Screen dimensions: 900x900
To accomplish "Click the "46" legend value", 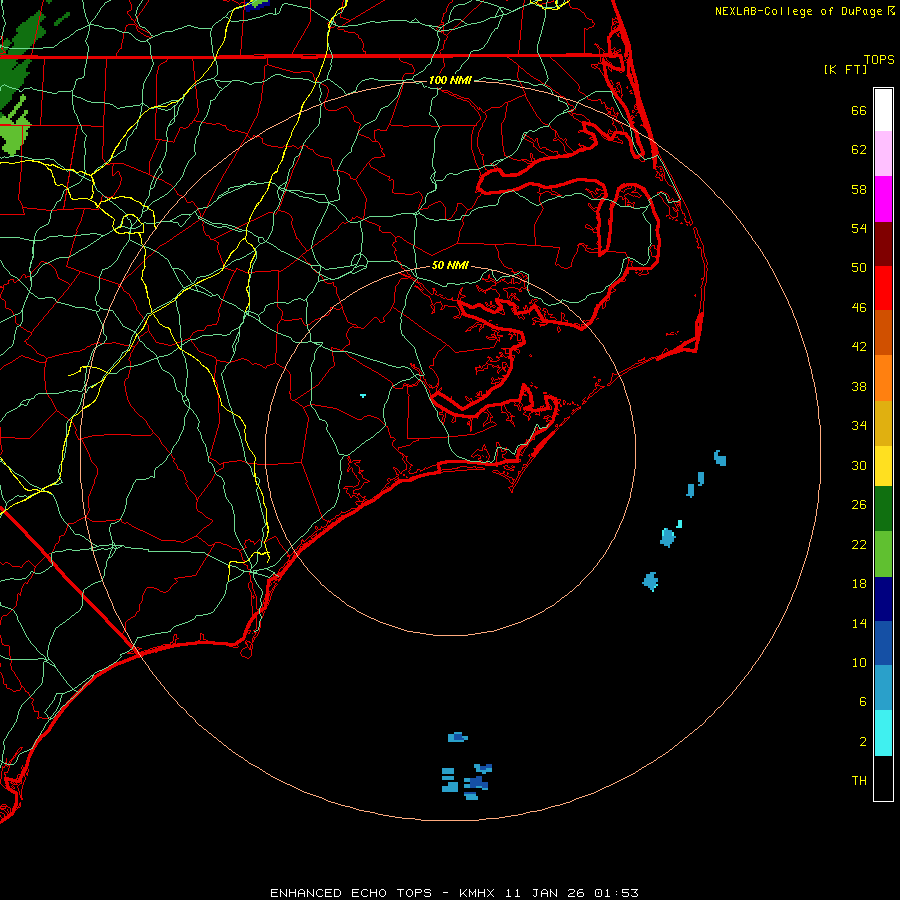I will [859, 307].
